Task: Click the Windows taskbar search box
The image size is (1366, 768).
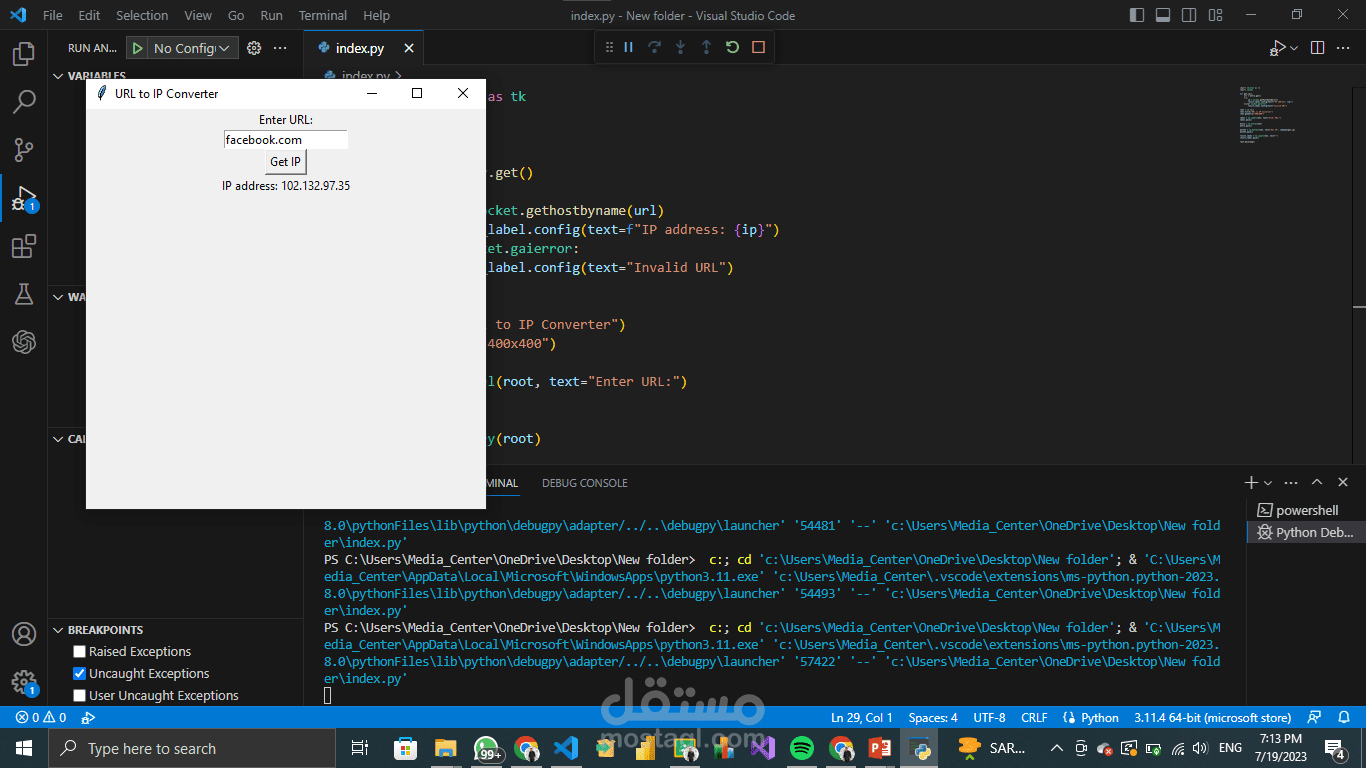Action: point(192,748)
